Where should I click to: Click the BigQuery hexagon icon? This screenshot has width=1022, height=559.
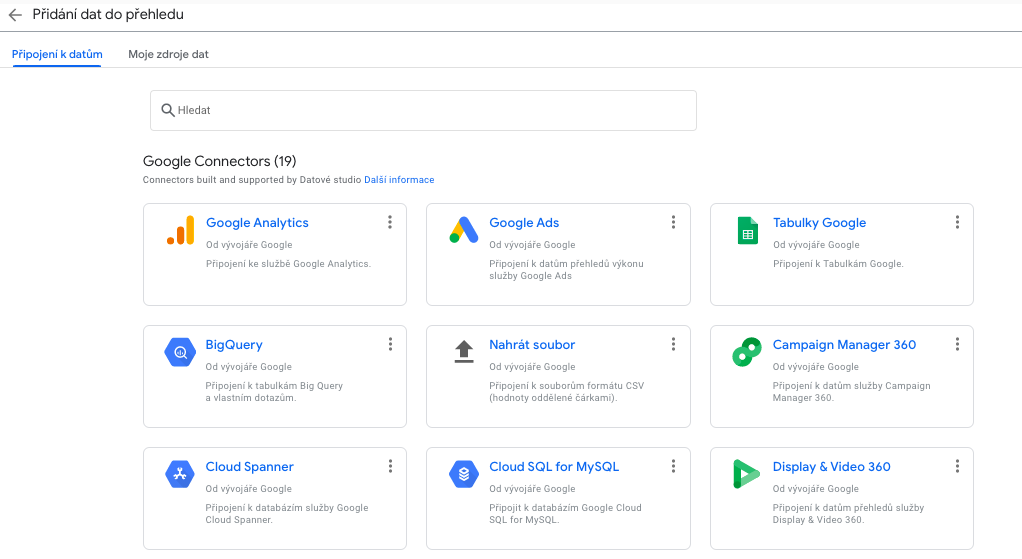click(x=180, y=352)
